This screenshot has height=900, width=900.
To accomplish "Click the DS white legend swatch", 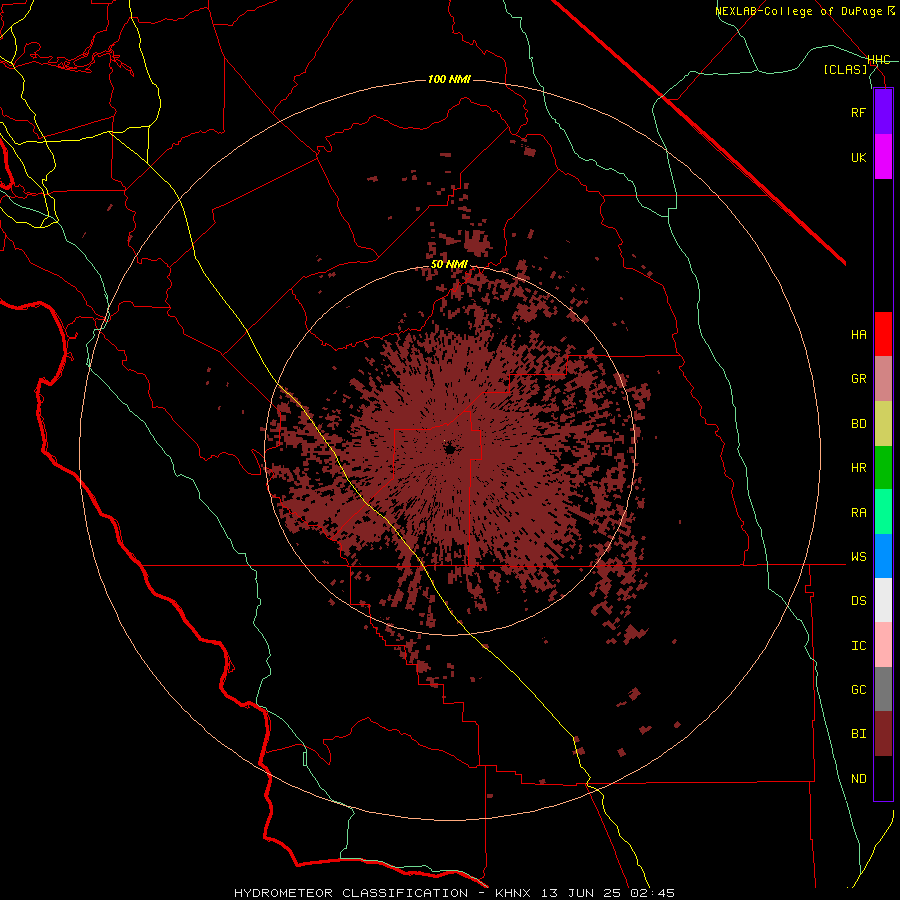I will (883, 600).
